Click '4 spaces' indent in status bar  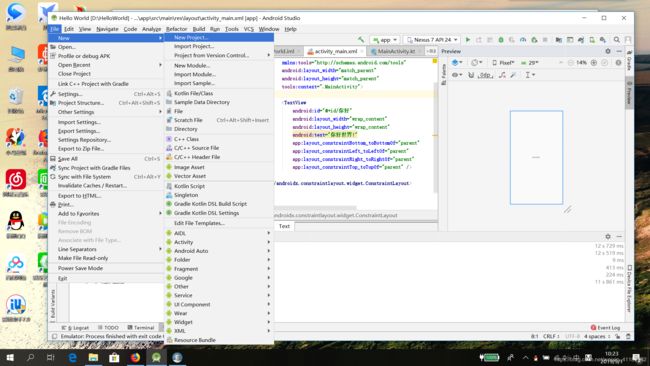(x=597, y=336)
